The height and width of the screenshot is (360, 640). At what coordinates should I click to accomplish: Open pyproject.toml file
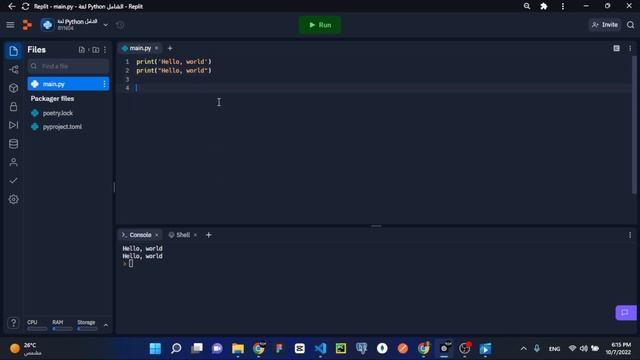[62, 127]
